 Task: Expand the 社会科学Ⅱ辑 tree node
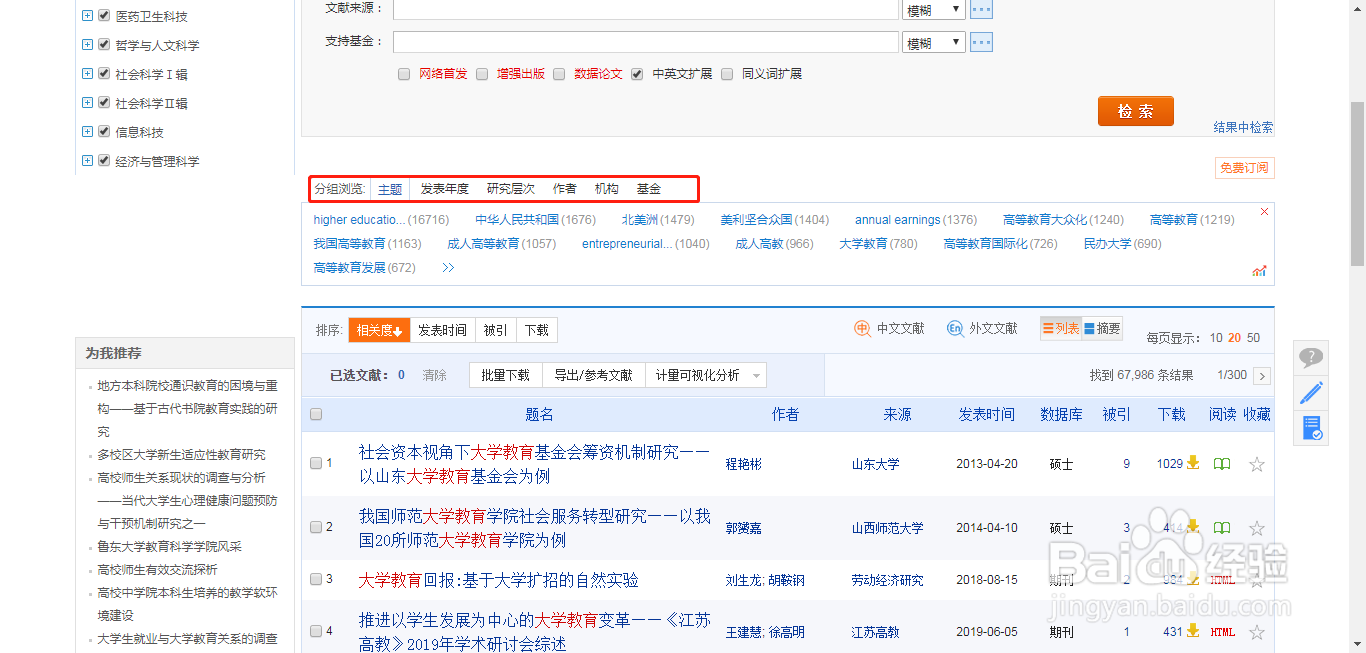[88, 102]
